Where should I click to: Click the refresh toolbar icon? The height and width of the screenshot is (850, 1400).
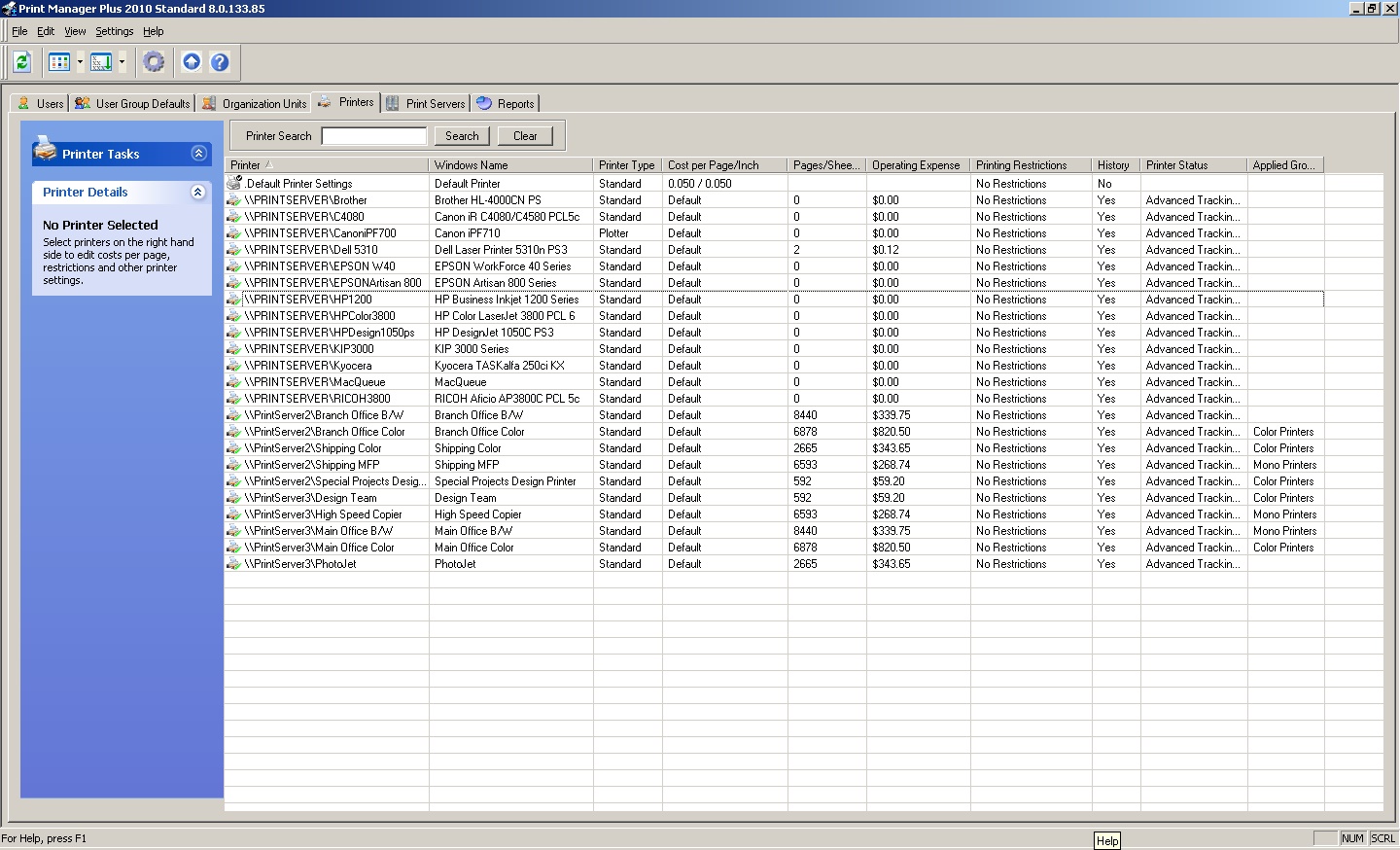[x=22, y=62]
